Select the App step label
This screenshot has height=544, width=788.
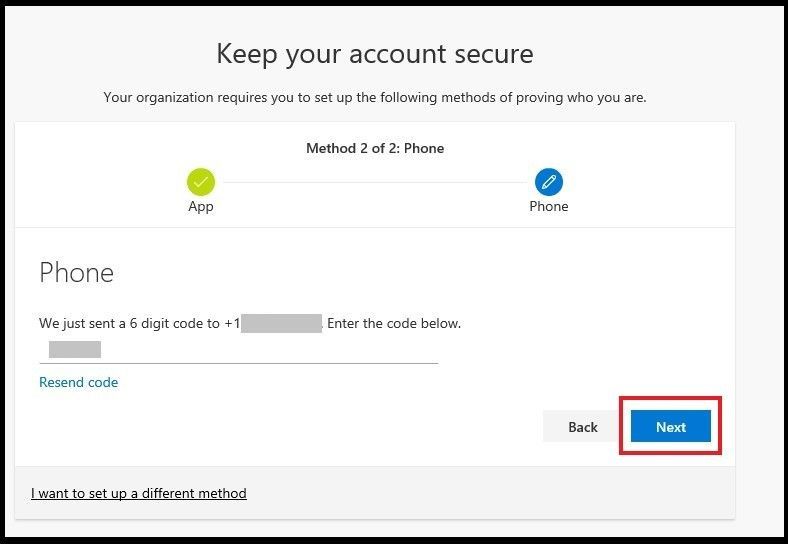point(201,206)
